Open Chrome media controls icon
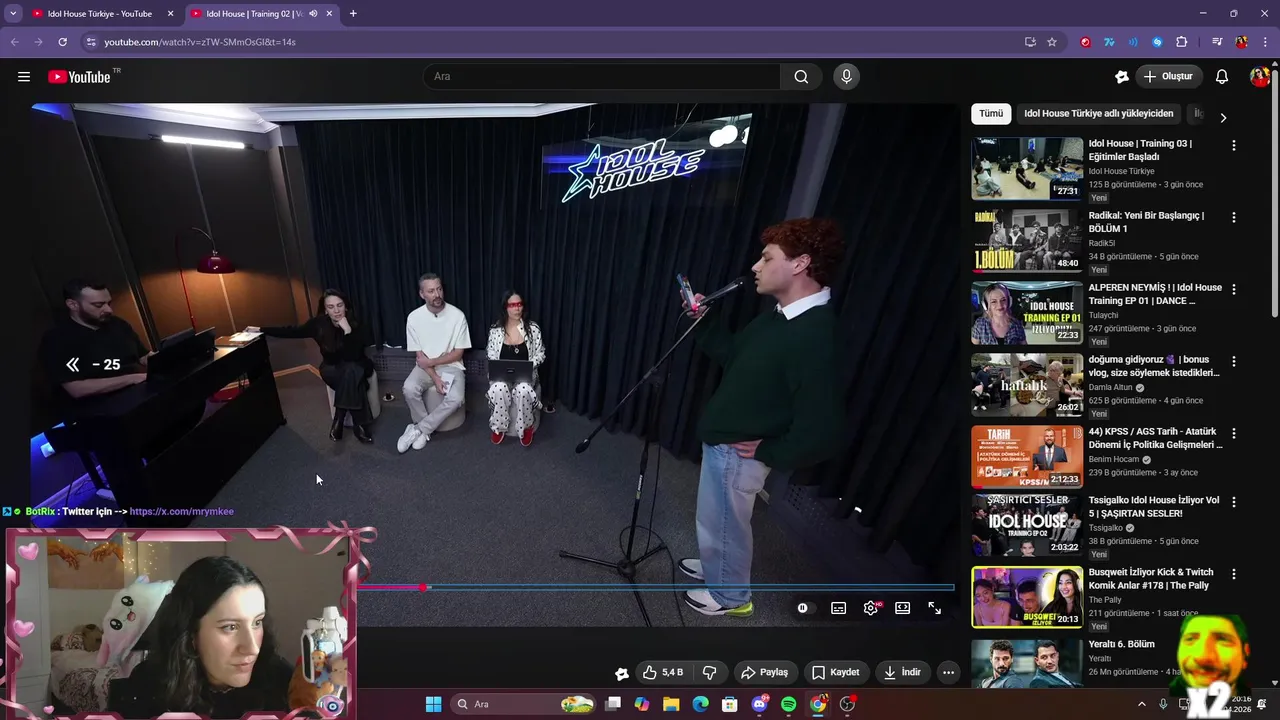The width and height of the screenshot is (1280, 720). (1217, 42)
